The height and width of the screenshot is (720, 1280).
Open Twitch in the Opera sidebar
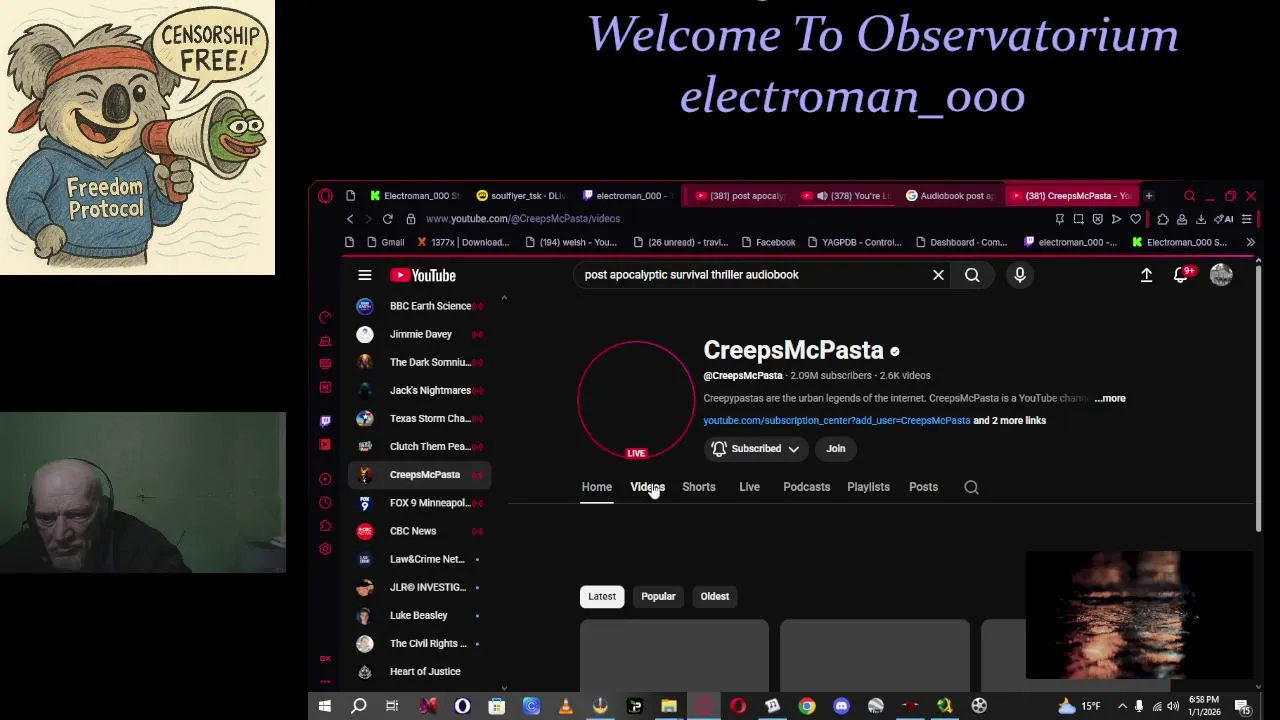pyautogui.click(x=325, y=421)
